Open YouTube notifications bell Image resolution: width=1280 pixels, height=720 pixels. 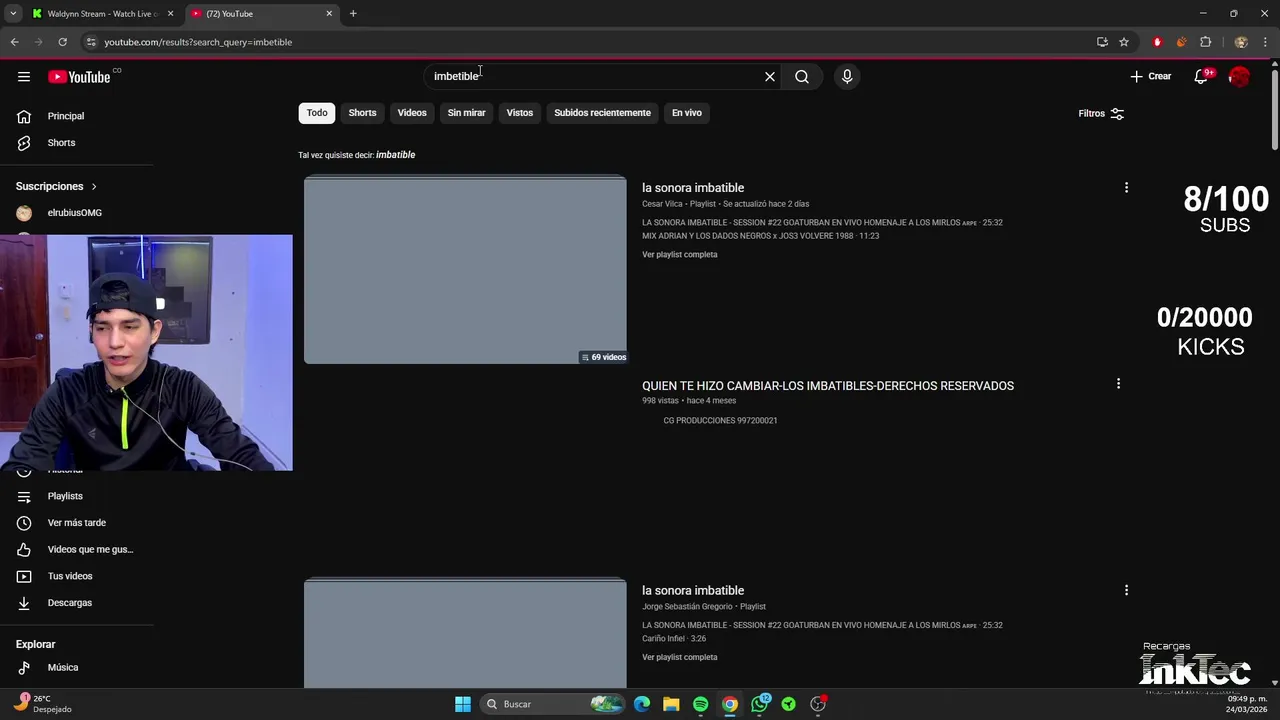(x=1201, y=77)
